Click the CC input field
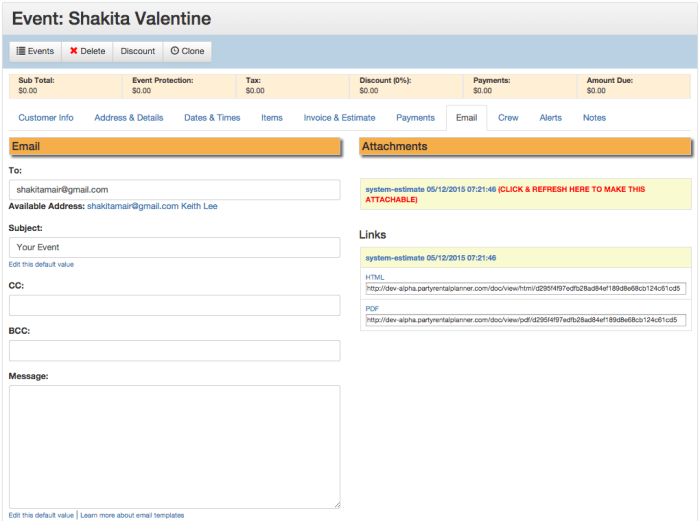700x521 pixels. click(x=174, y=305)
